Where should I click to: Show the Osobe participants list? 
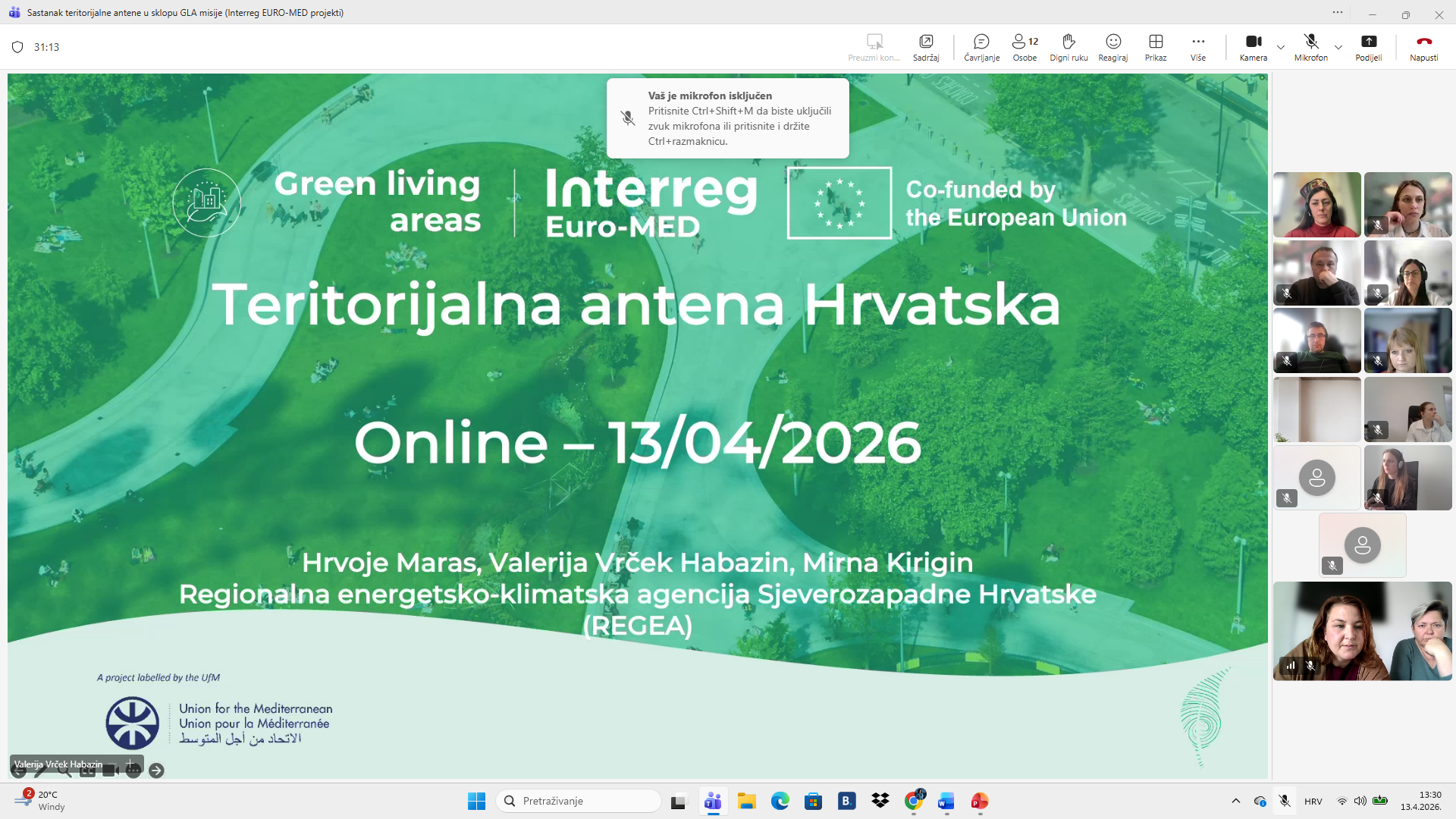click(1024, 47)
